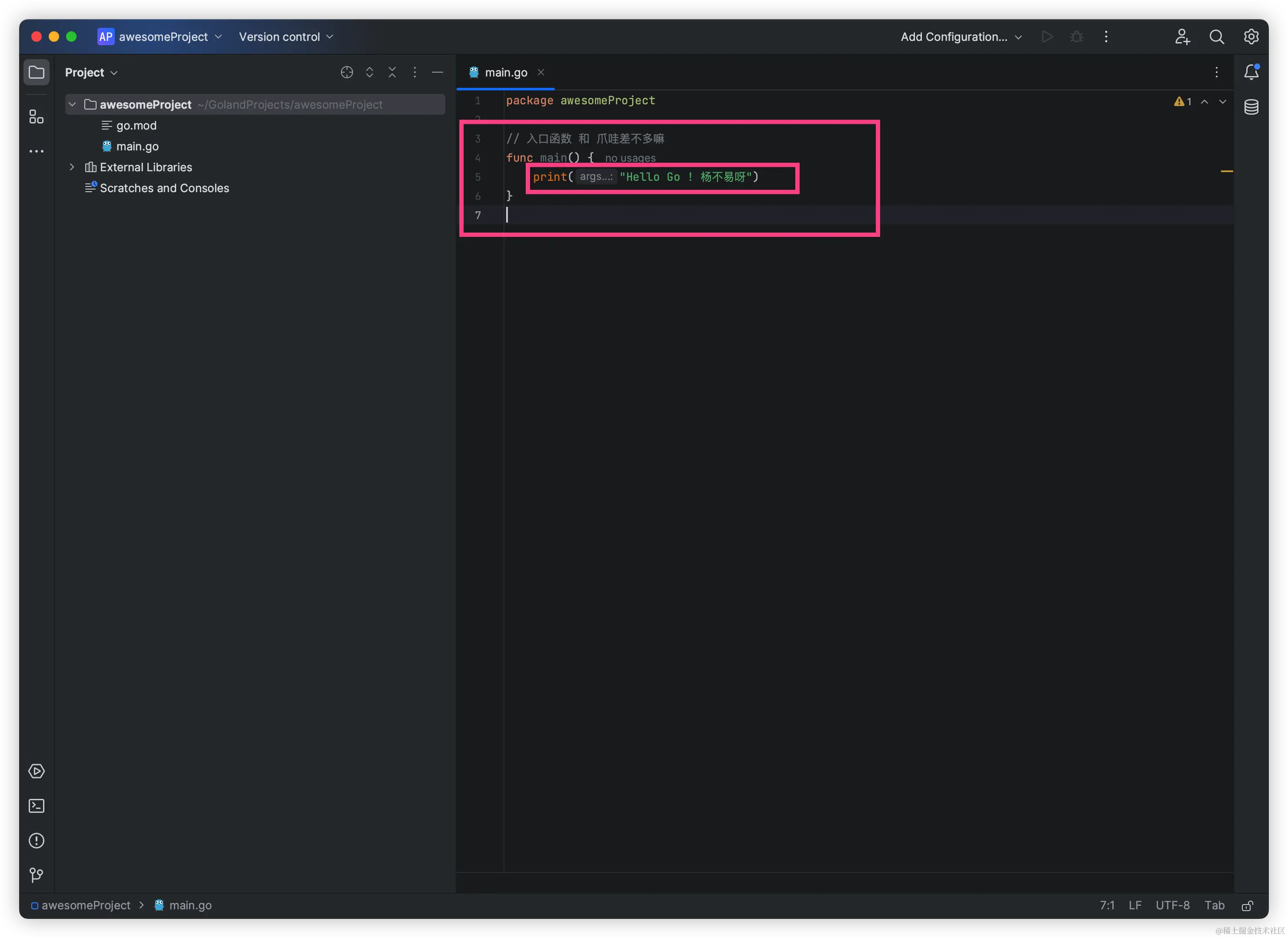Show notifications bell panel
This screenshot has height=938, width=1288.
click(x=1251, y=72)
